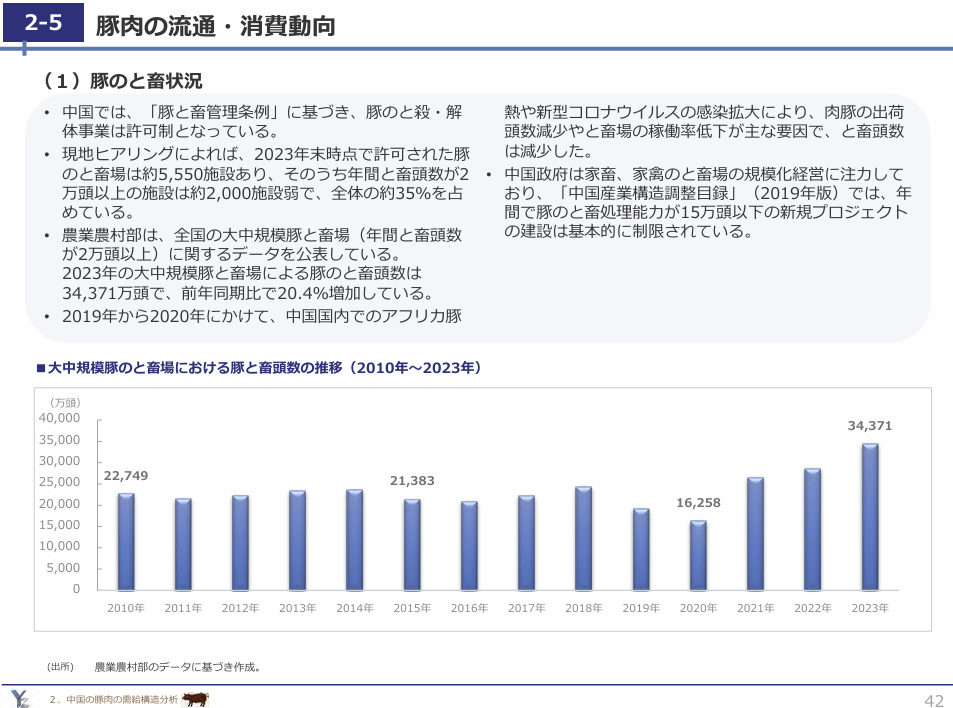Viewport: 953px width, 708px height.
Task: Select the 2017年 bar
Action: click(x=526, y=543)
